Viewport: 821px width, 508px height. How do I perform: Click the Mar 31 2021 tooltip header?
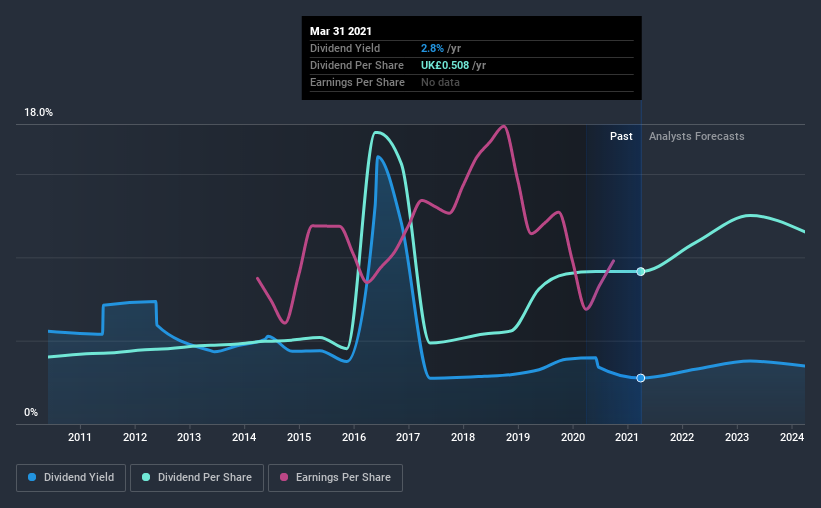coord(341,31)
